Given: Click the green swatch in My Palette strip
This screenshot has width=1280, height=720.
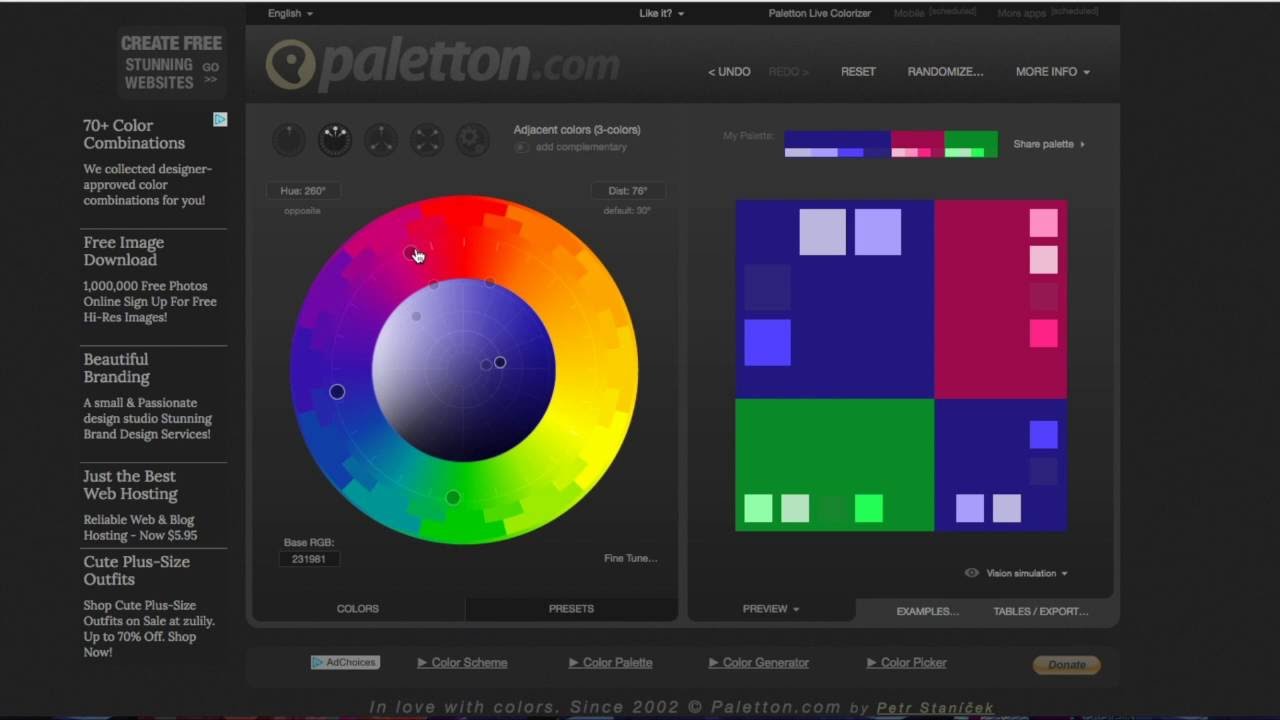Looking at the screenshot, I should pos(970,144).
